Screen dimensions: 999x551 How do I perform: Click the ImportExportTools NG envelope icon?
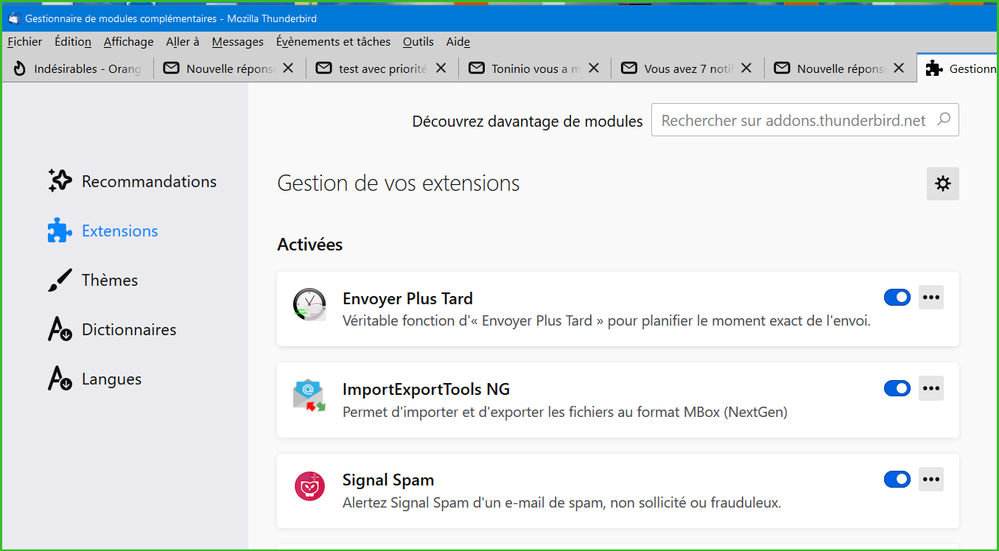309,396
